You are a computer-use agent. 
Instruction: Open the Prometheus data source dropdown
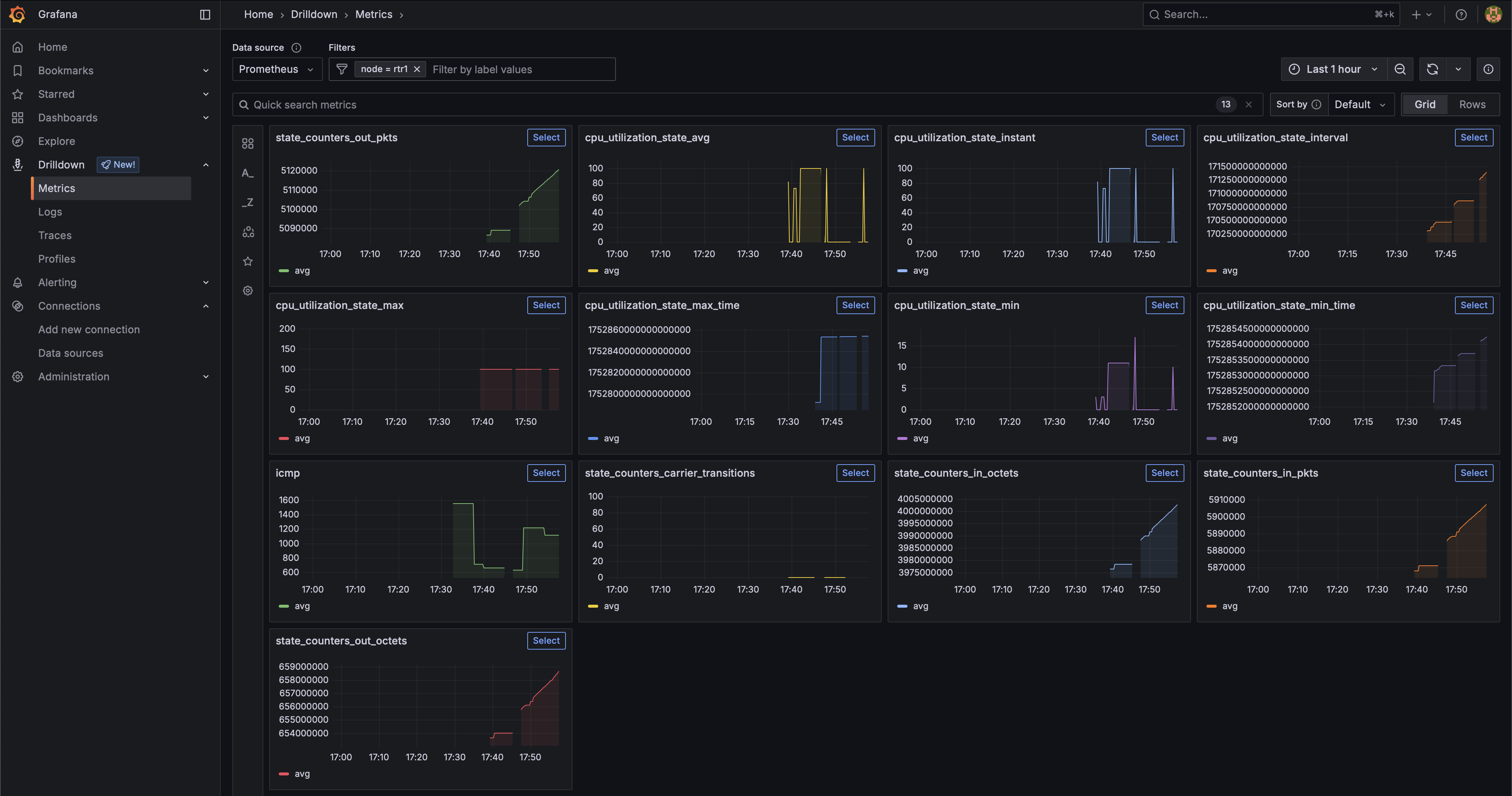click(277, 69)
